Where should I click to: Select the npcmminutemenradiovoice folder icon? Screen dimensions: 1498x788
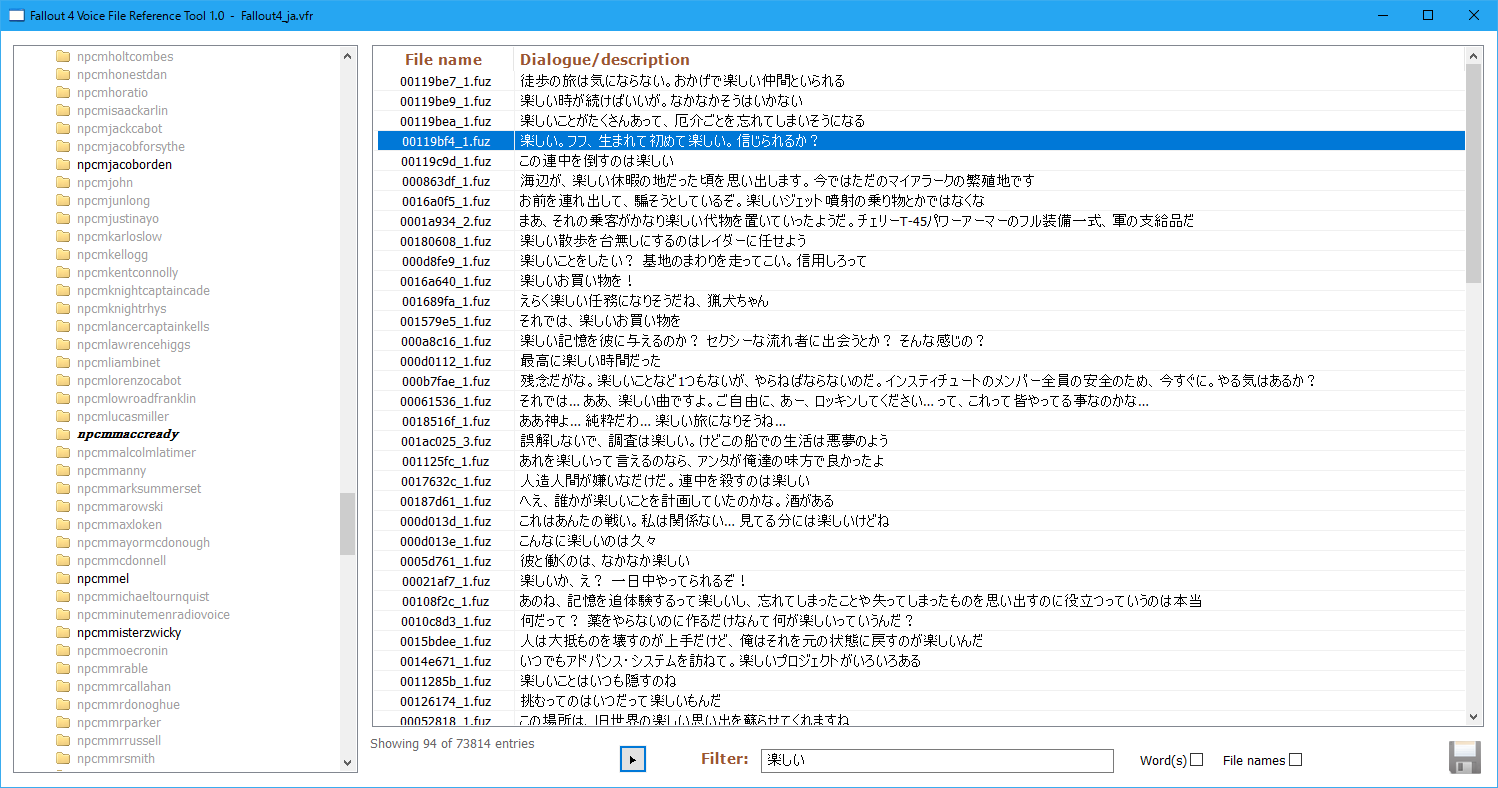pyautogui.click(x=63, y=615)
